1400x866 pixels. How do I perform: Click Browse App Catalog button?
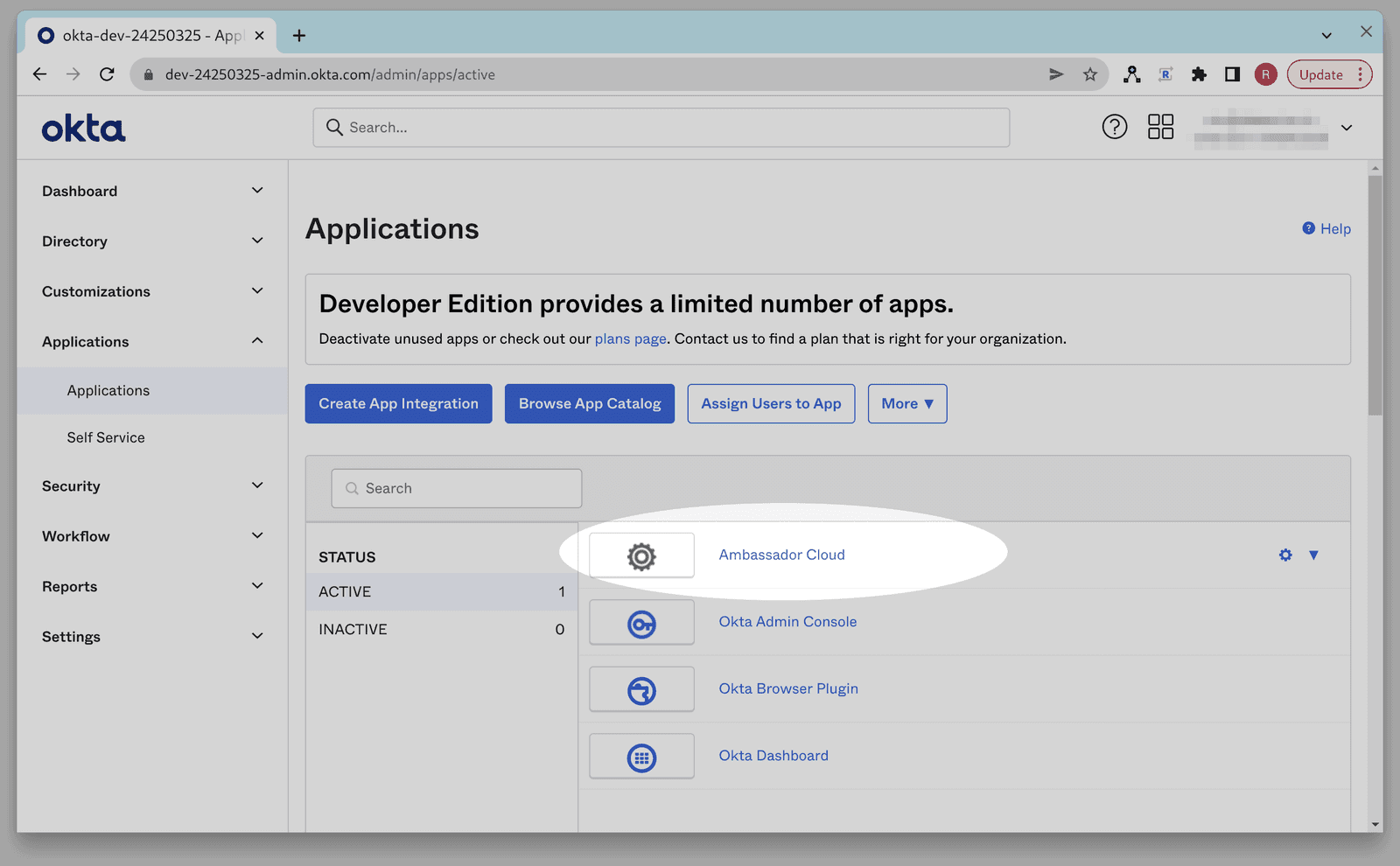pos(590,403)
